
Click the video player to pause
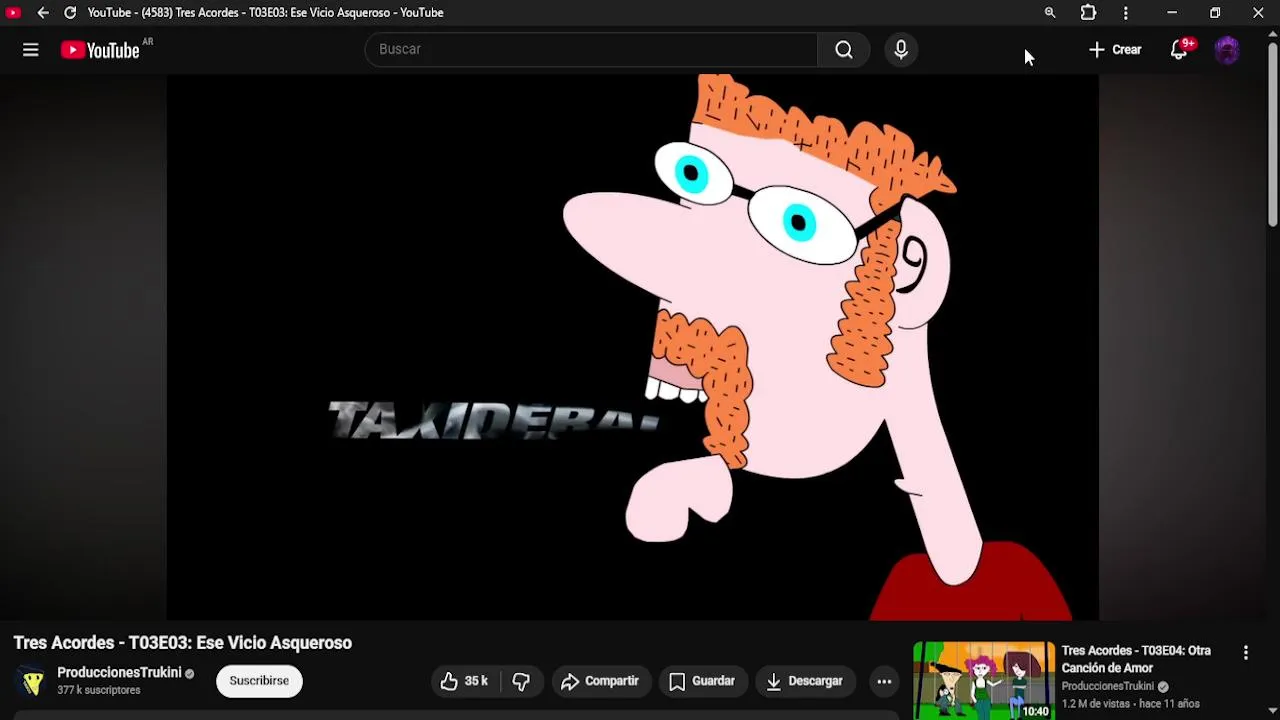632,347
